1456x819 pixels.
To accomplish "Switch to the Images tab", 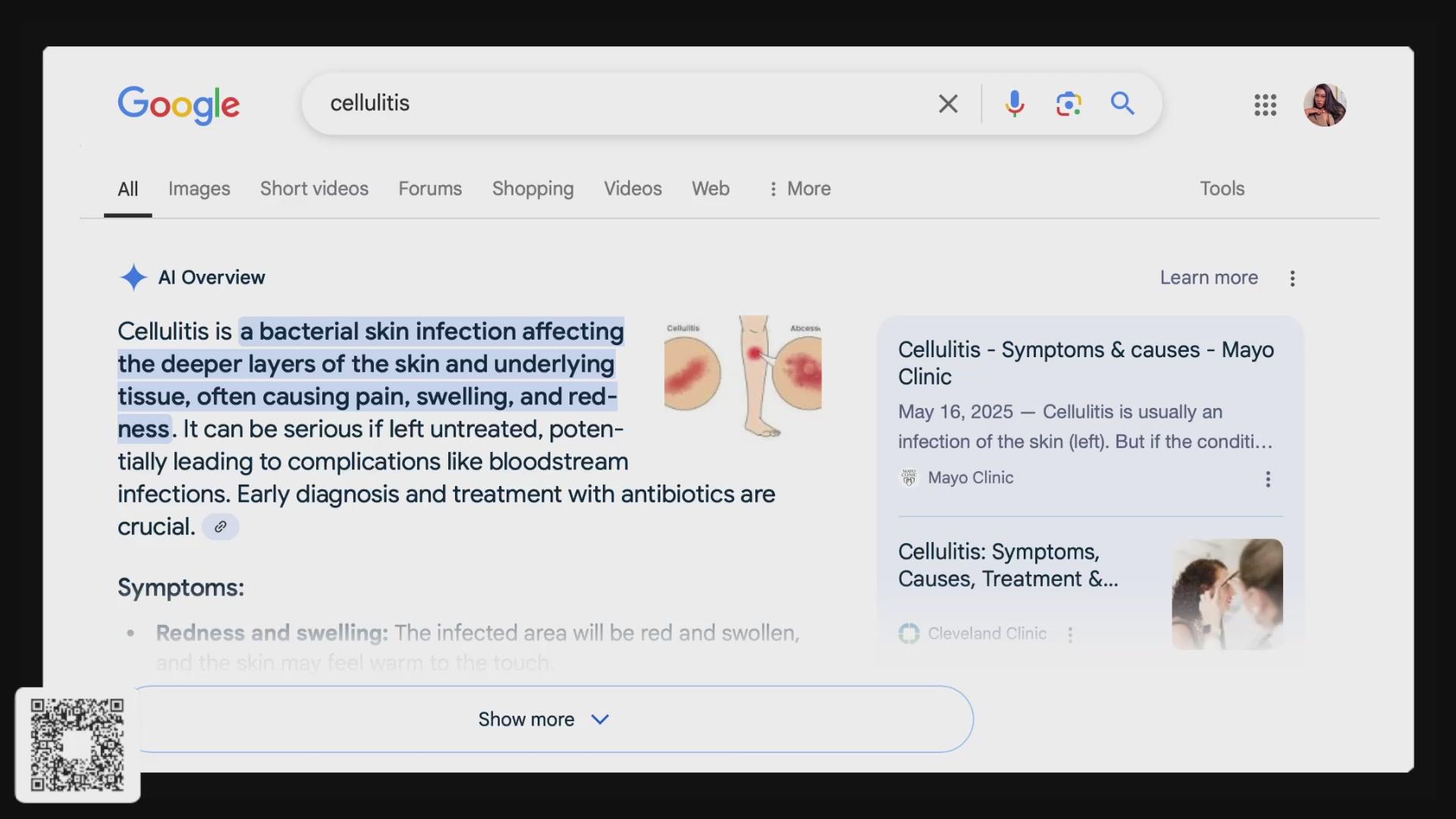I will coord(199,189).
